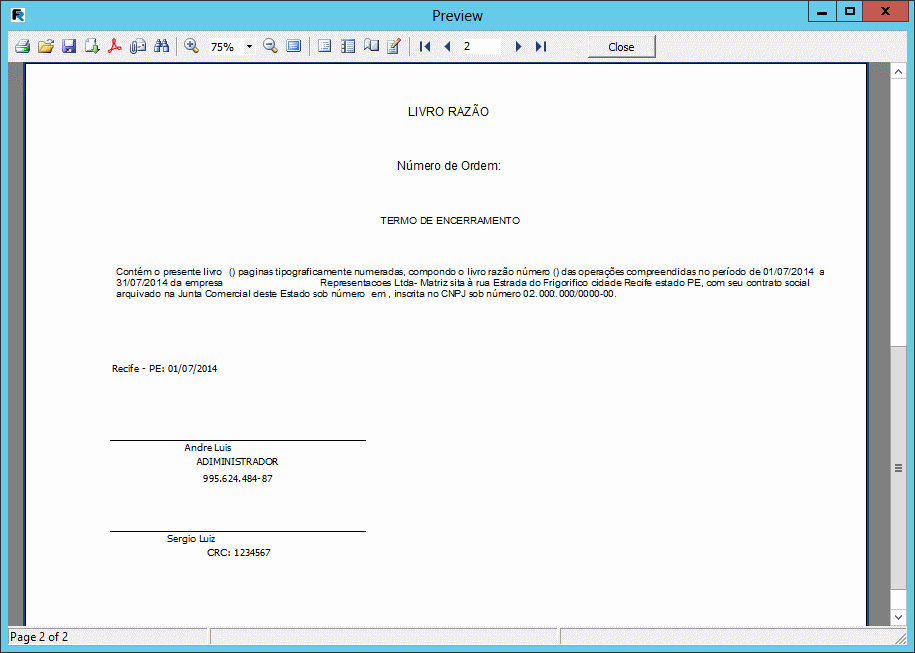The image size is (915, 653).
Task: Jump to the last page
Action: (541, 47)
